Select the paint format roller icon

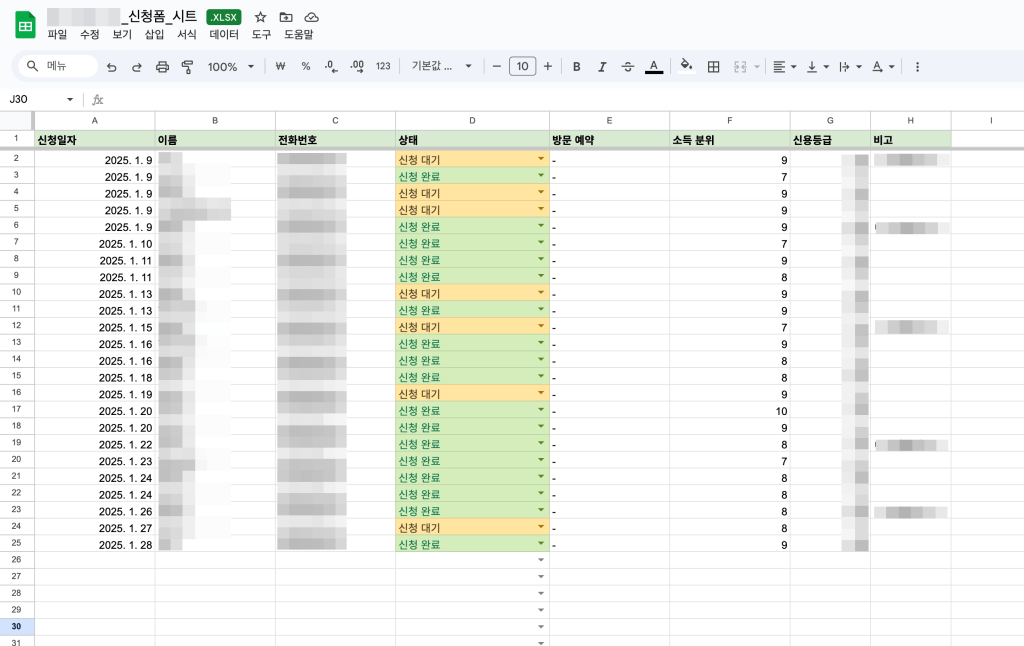(x=187, y=67)
